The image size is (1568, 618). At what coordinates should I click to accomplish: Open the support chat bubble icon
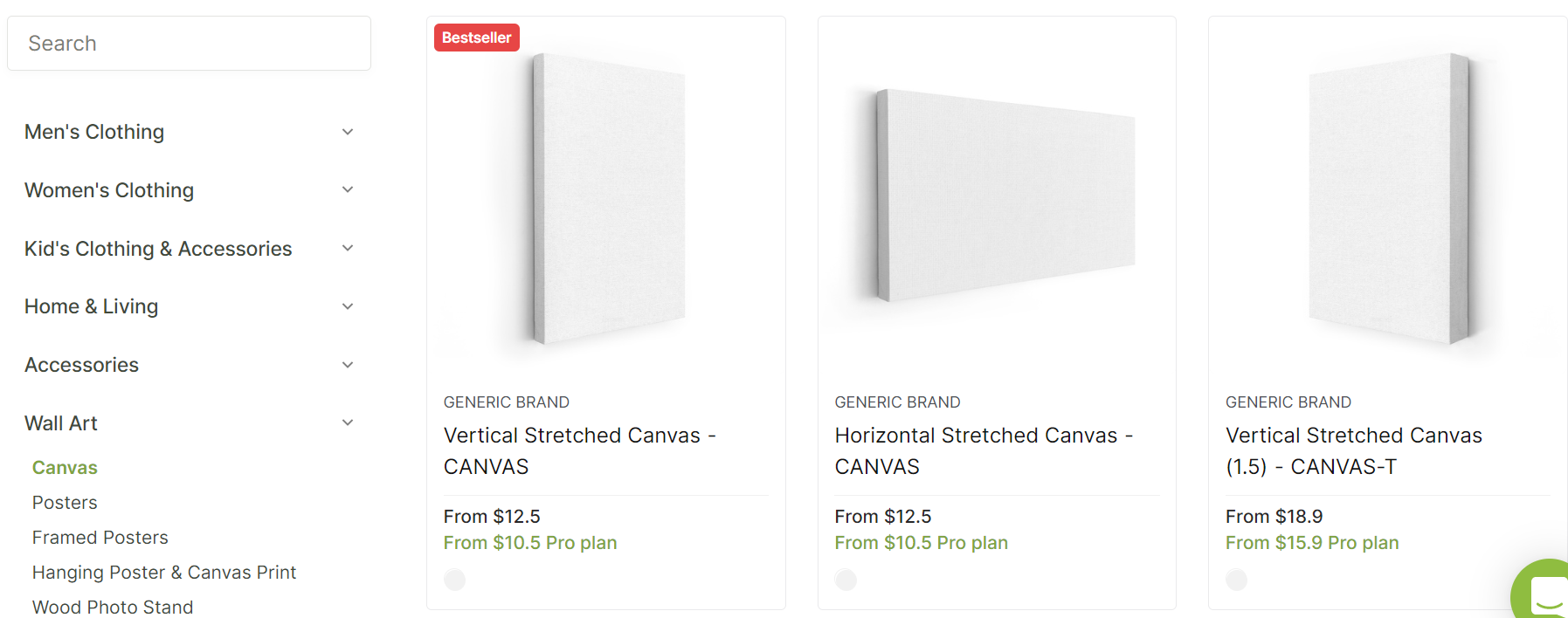click(x=1543, y=599)
